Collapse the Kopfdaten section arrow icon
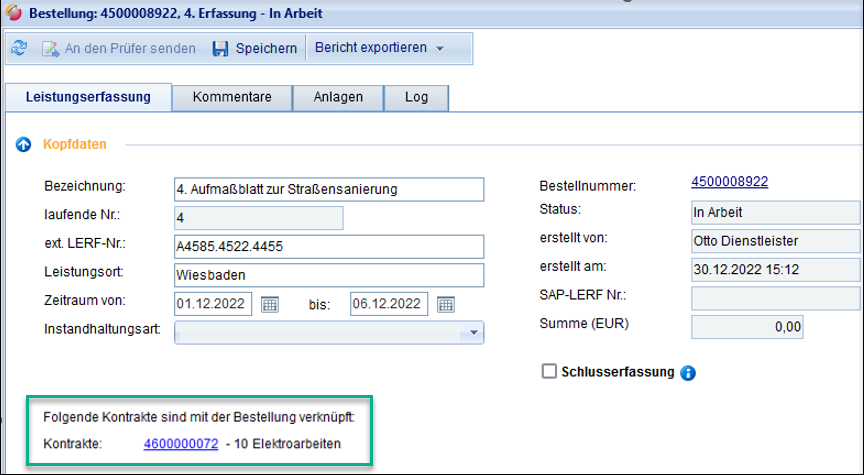 pyautogui.click(x=24, y=145)
